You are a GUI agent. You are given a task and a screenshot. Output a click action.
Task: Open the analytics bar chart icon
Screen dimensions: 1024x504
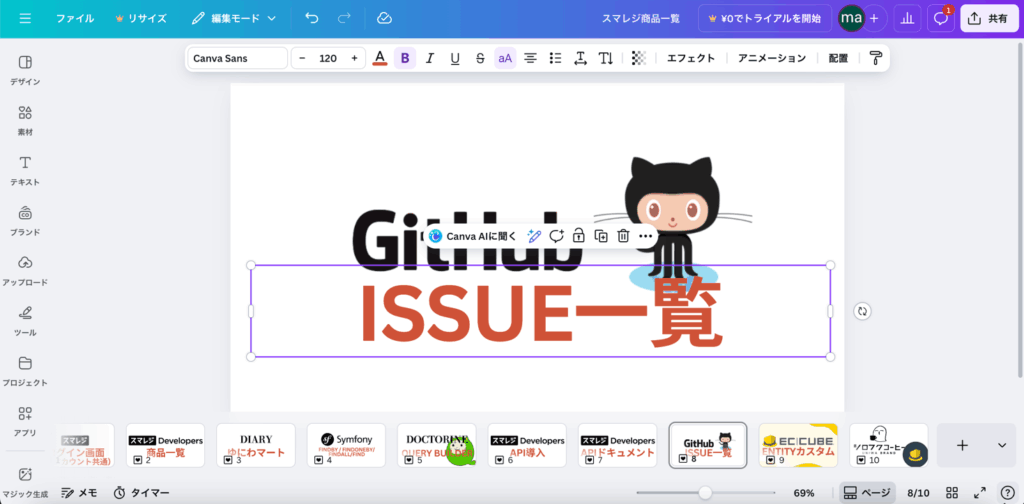pyautogui.click(x=907, y=18)
